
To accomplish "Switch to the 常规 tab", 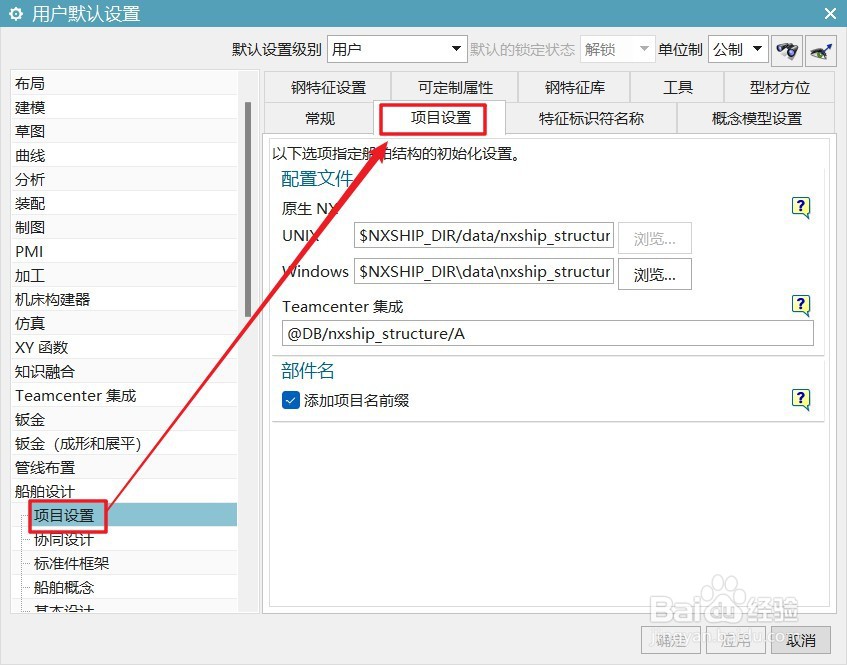I will (317, 119).
